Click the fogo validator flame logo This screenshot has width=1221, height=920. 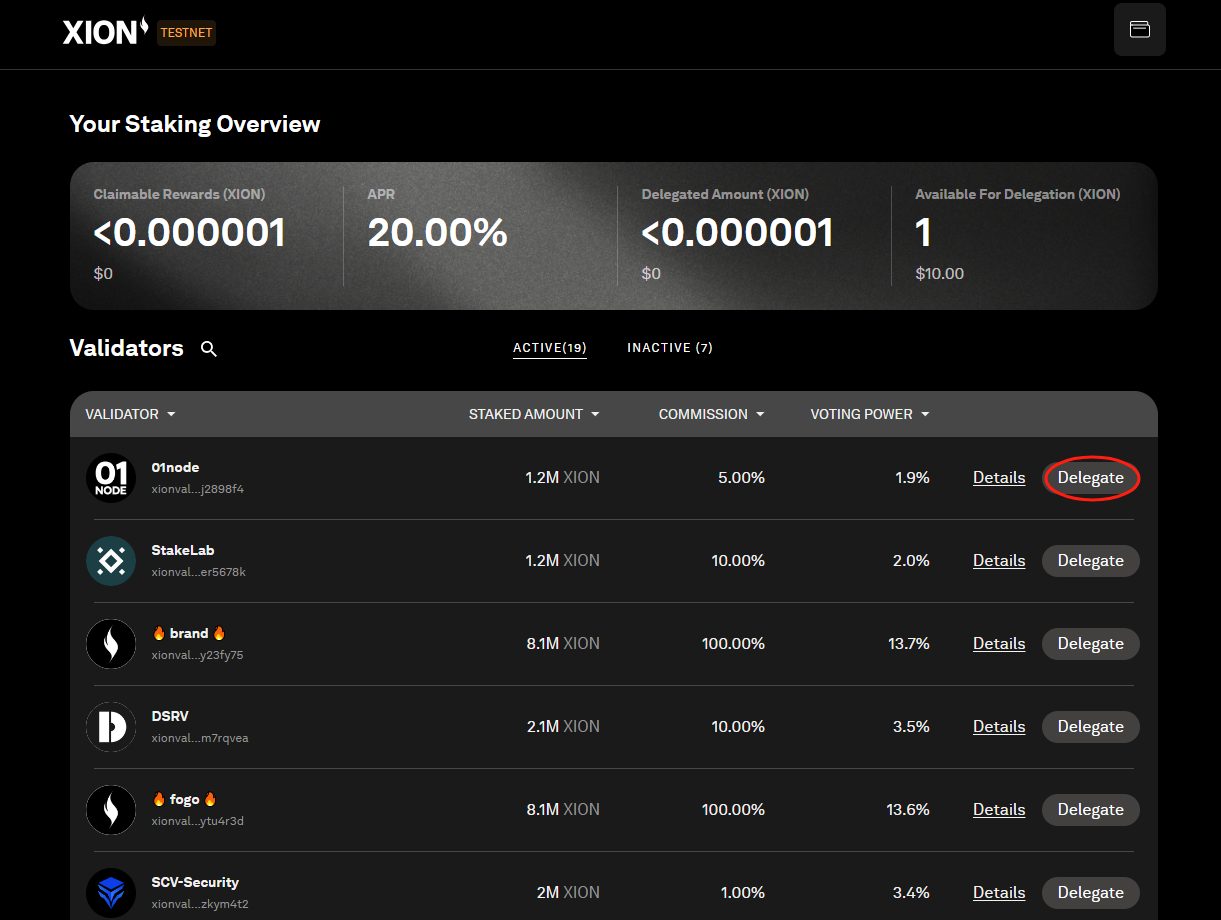pos(111,810)
